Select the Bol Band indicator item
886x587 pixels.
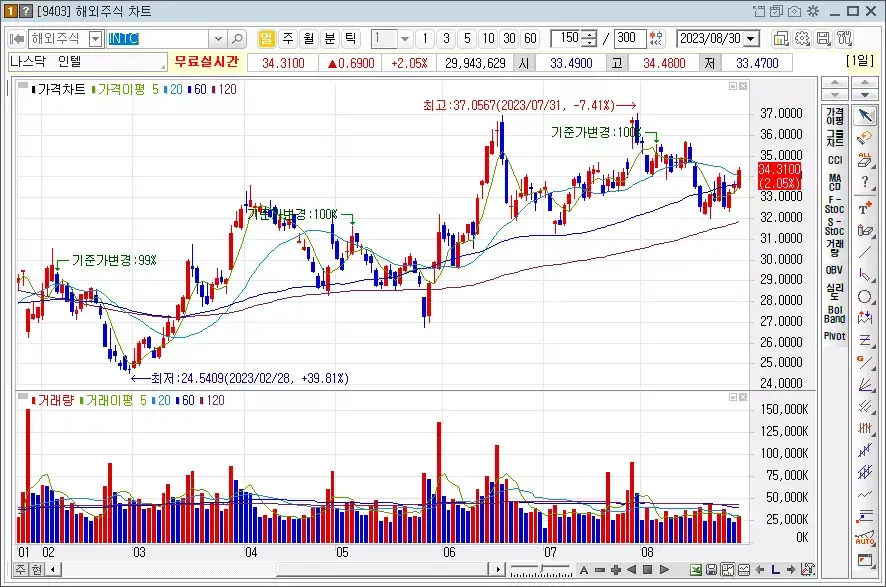(x=835, y=314)
